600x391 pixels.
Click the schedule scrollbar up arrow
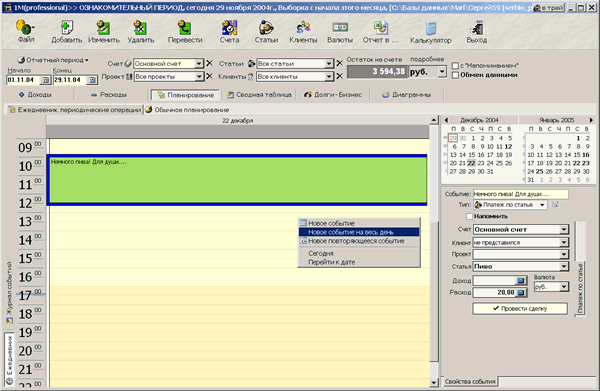pyautogui.click(x=434, y=120)
